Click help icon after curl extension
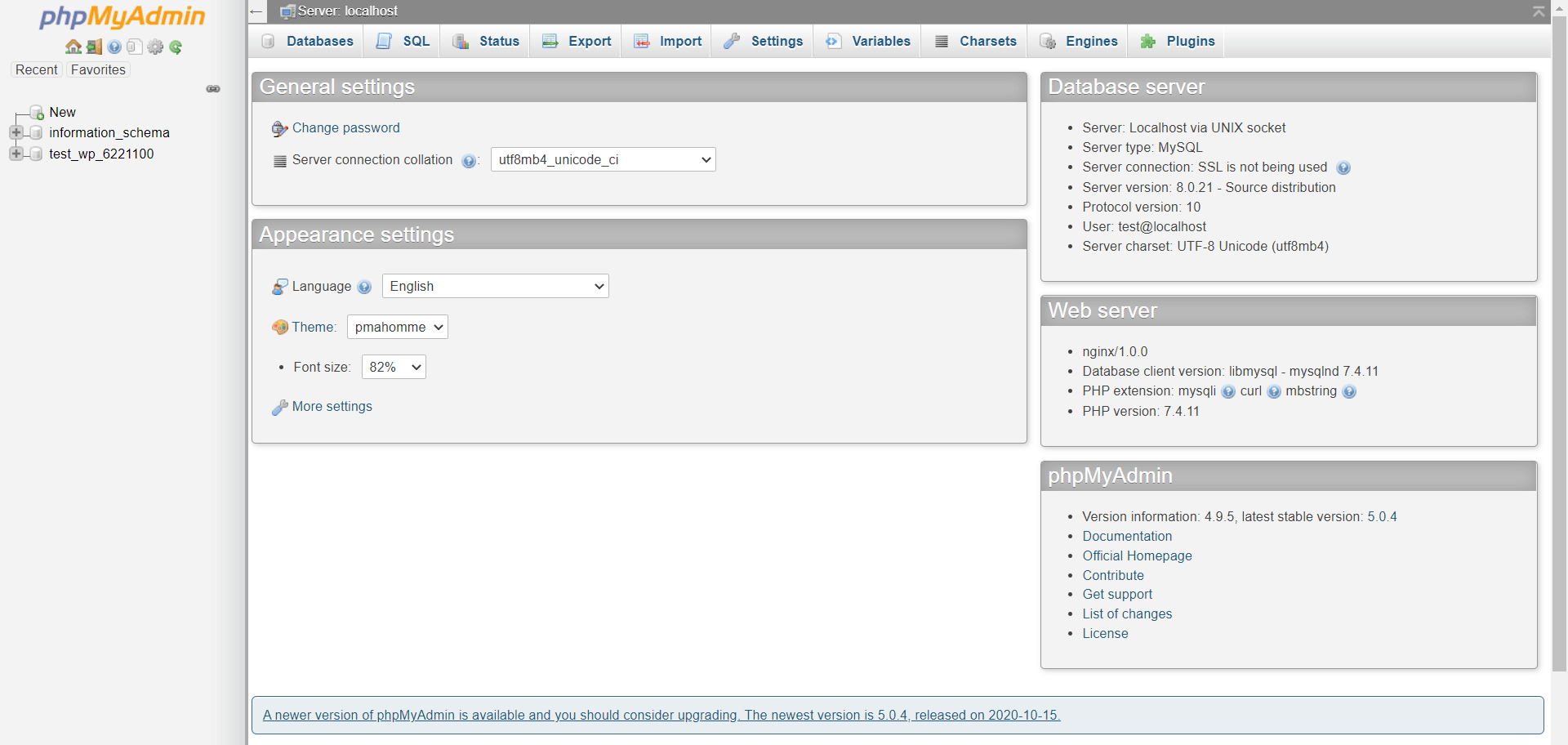 pyautogui.click(x=1274, y=392)
